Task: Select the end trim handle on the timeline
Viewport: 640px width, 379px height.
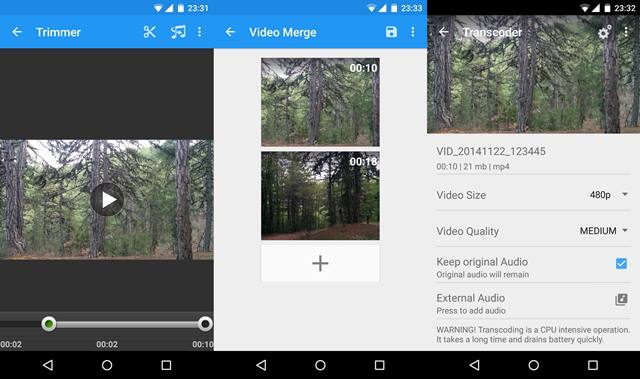Action: [x=205, y=324]
